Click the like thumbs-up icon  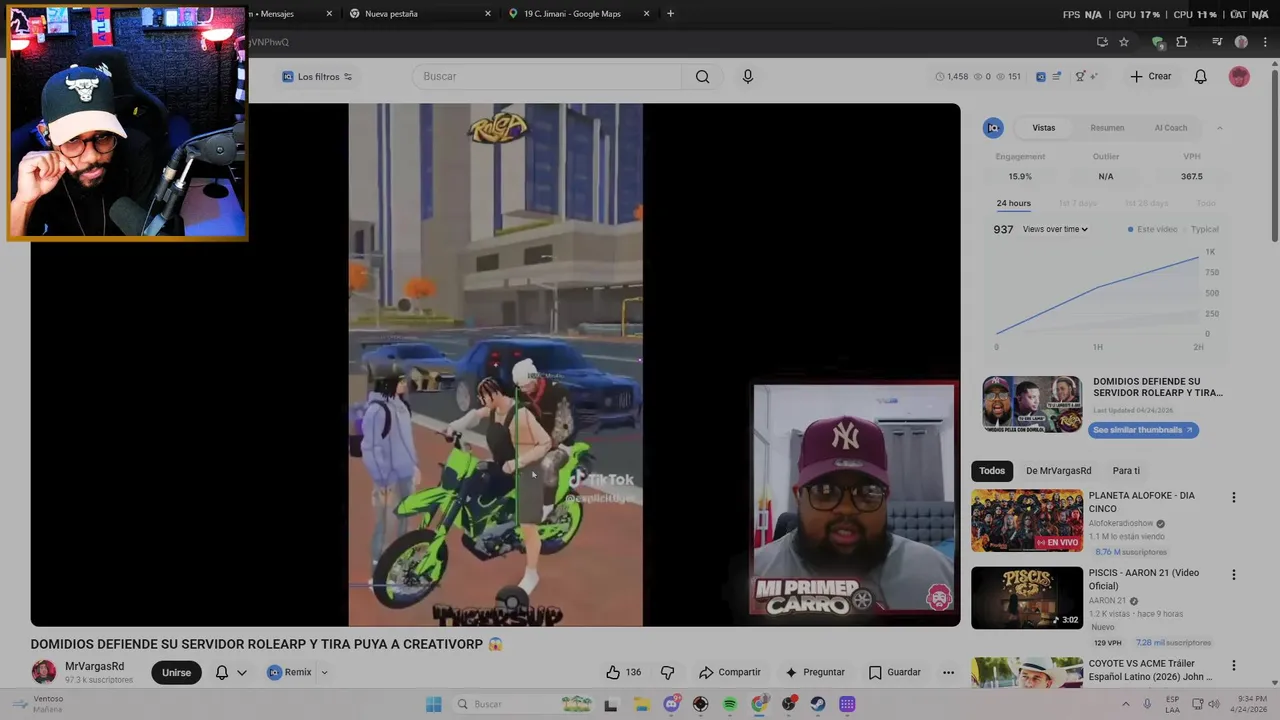613,673
